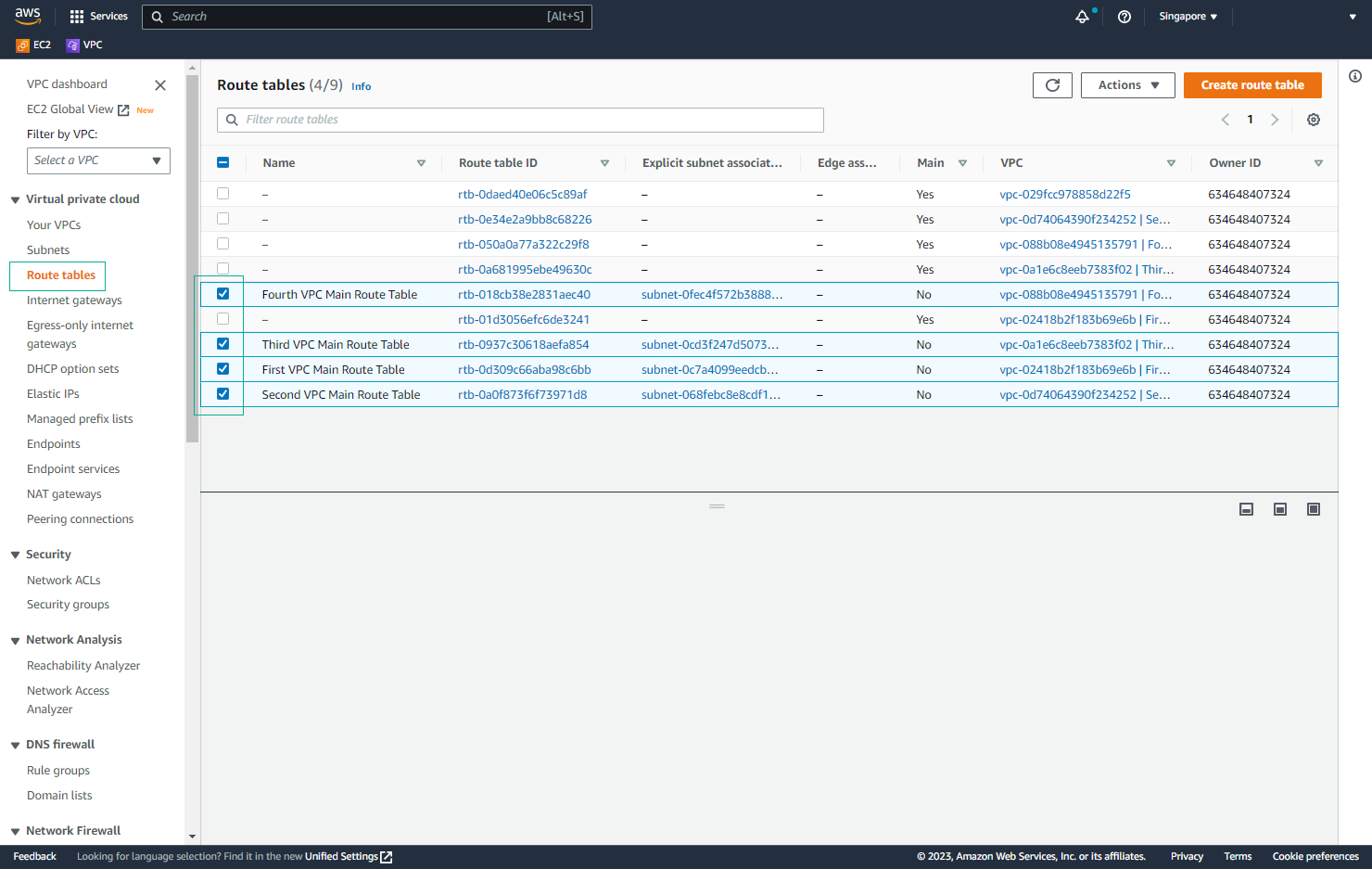Select row rtb-01d3056efc6de3241 checkbox

coord(222,319)
